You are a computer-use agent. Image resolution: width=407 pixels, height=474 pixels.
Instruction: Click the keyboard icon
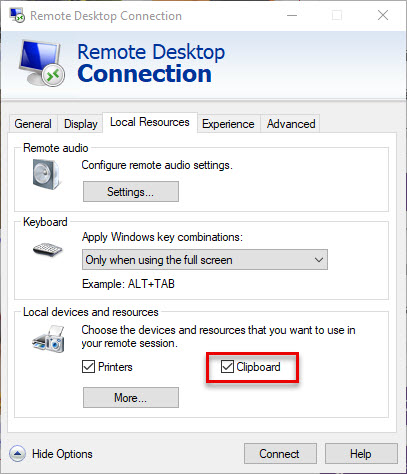47,249
